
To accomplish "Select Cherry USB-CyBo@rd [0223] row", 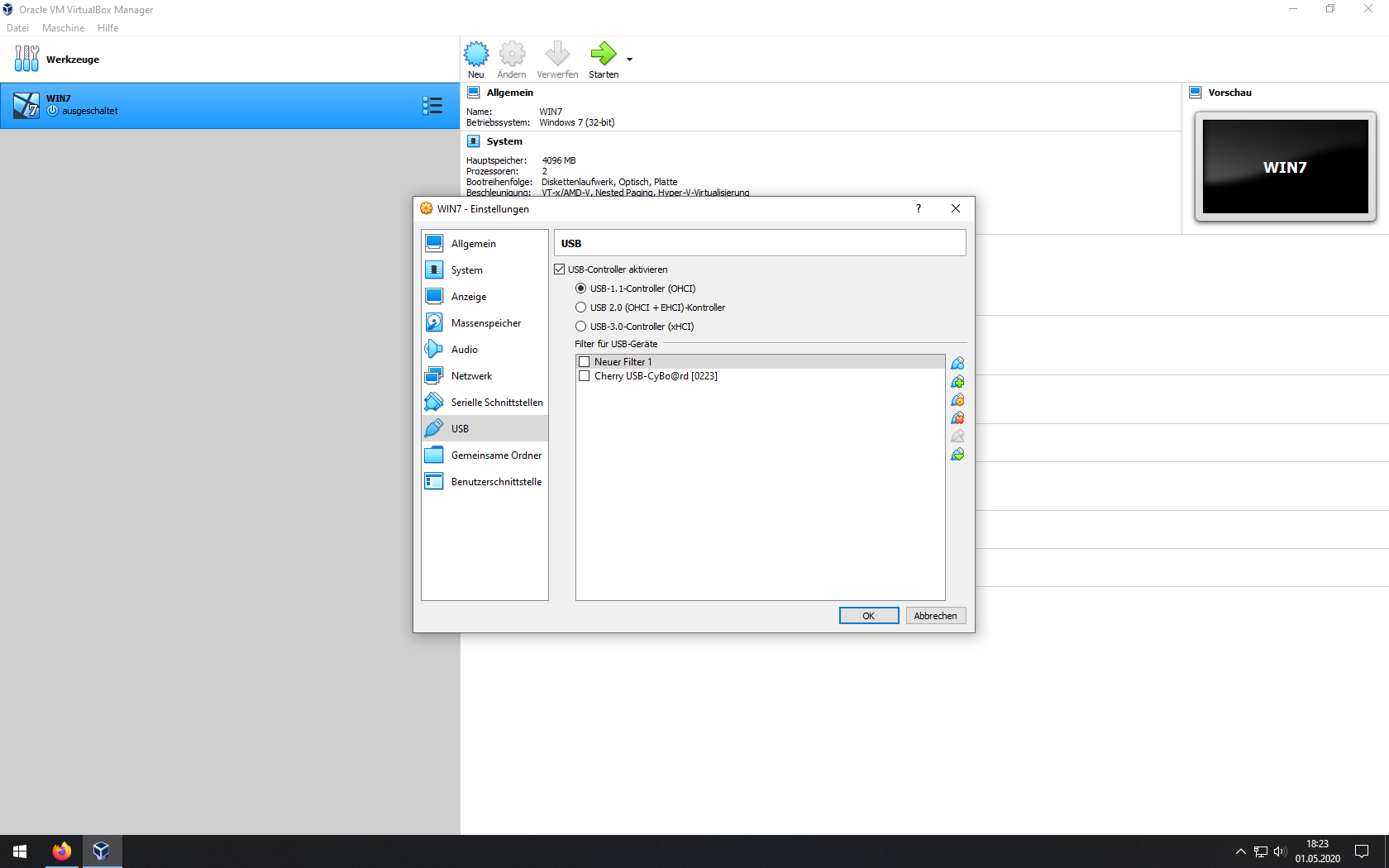I will 761,376.
